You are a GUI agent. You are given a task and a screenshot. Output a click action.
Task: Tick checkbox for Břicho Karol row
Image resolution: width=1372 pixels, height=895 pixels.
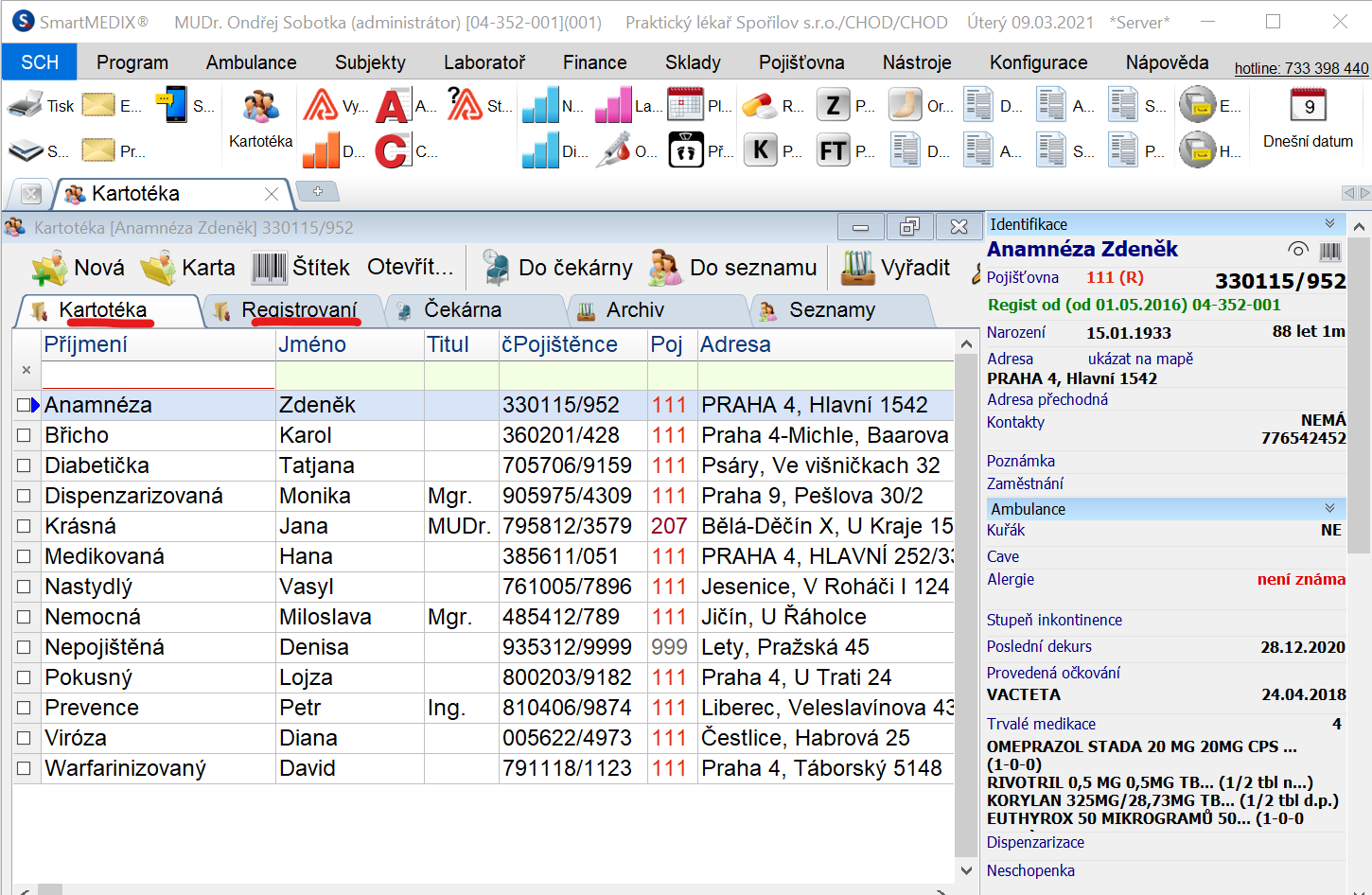pyautogui.click(x=24, y=435)
